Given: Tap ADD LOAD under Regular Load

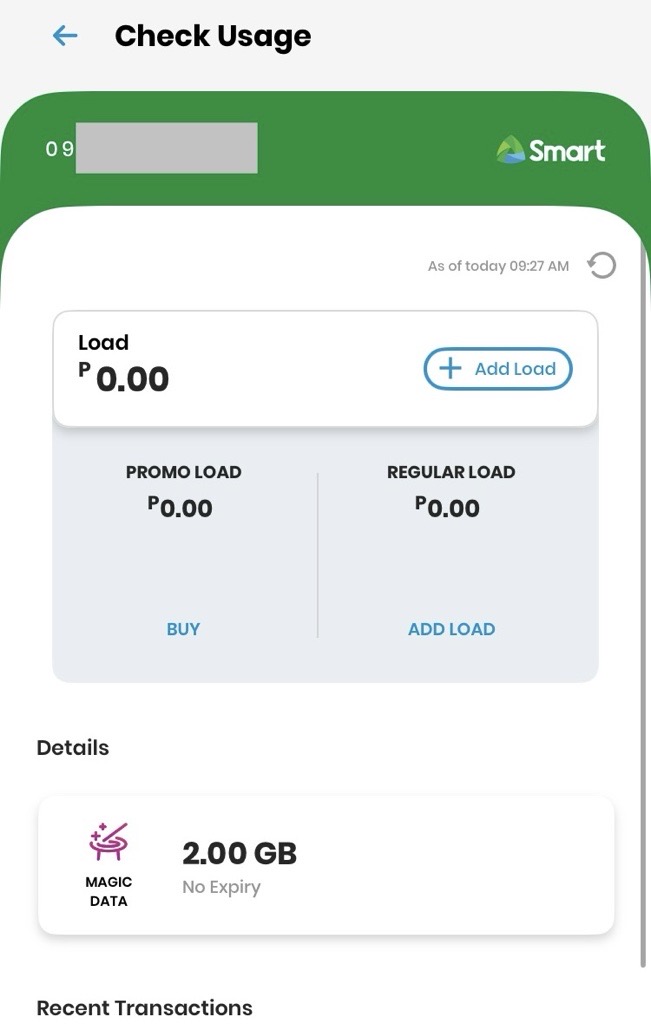Looking at the screenshot, I should tap(451, 629).
